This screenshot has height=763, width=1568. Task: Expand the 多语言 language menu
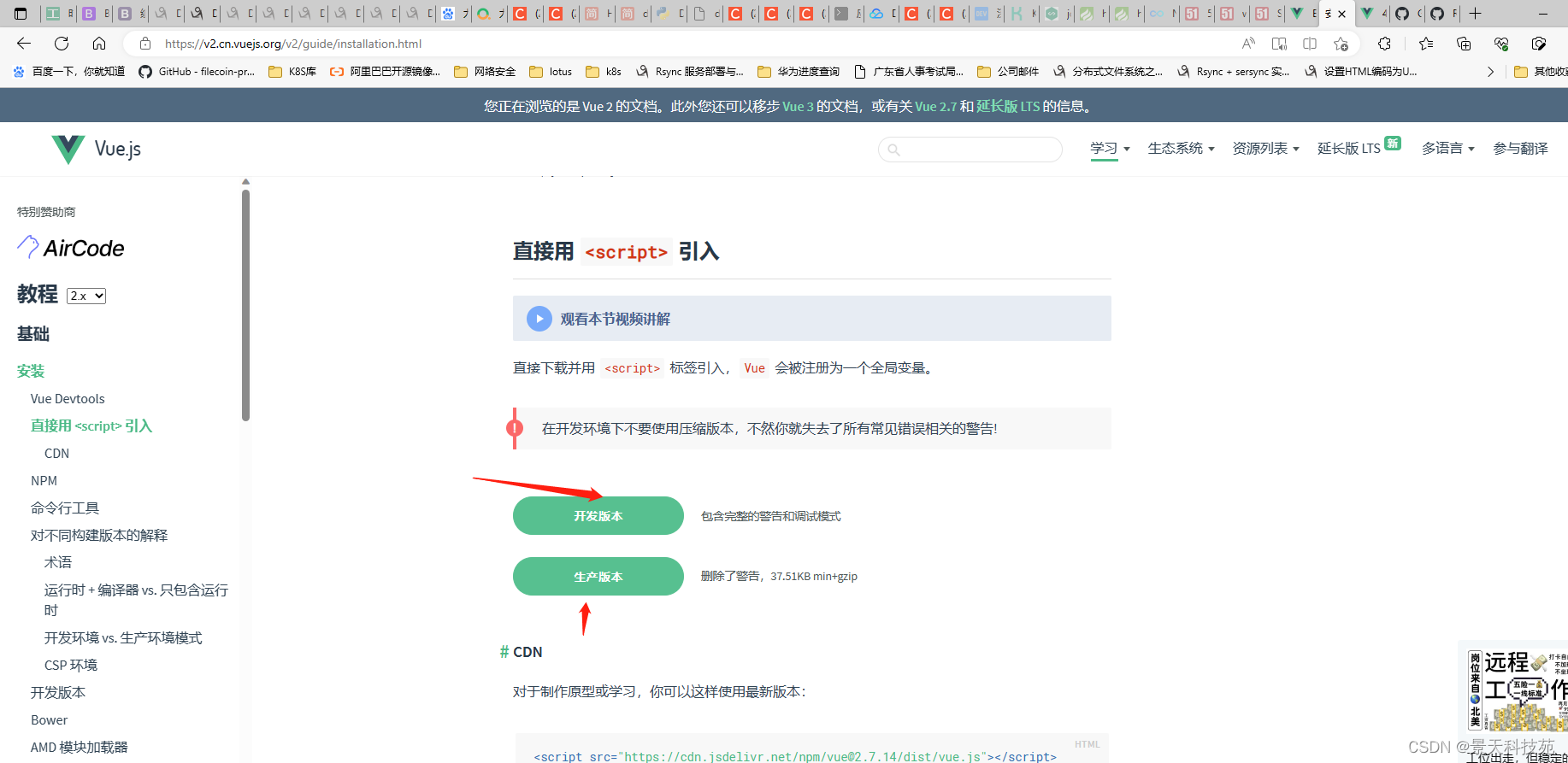pyautogui.click(x=1448, y=149)
